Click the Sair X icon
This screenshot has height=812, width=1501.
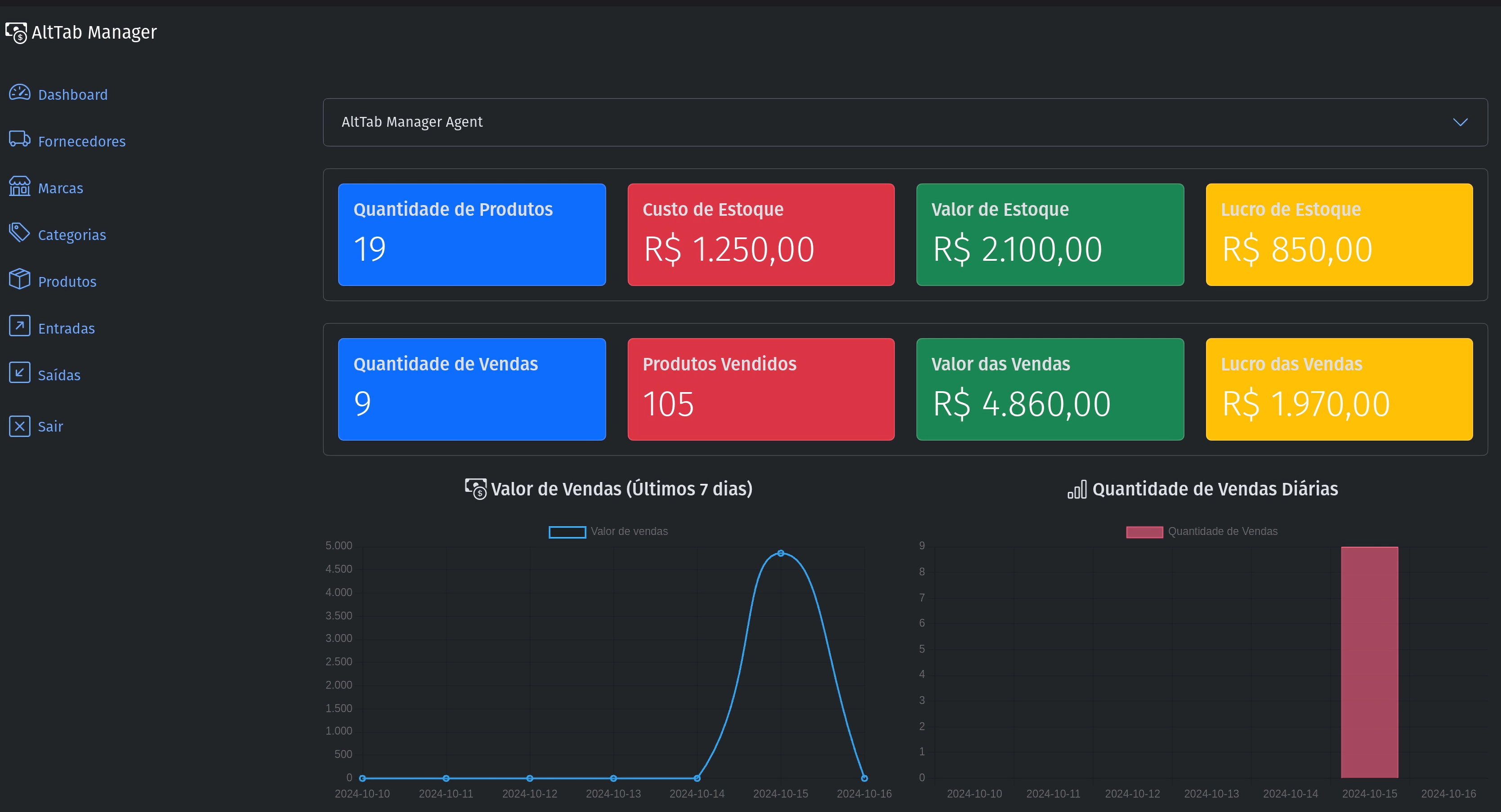coord(19,426)
